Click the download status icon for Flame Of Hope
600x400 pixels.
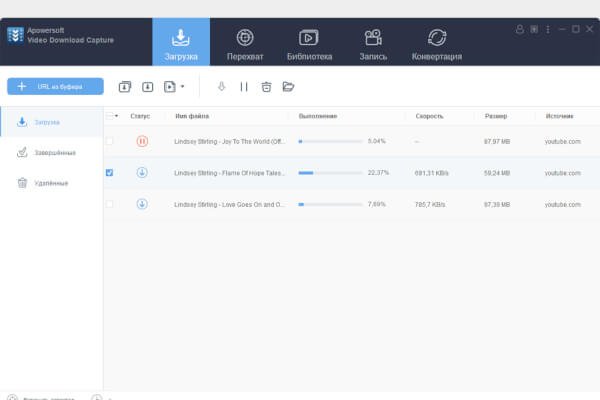click(142, 173)
